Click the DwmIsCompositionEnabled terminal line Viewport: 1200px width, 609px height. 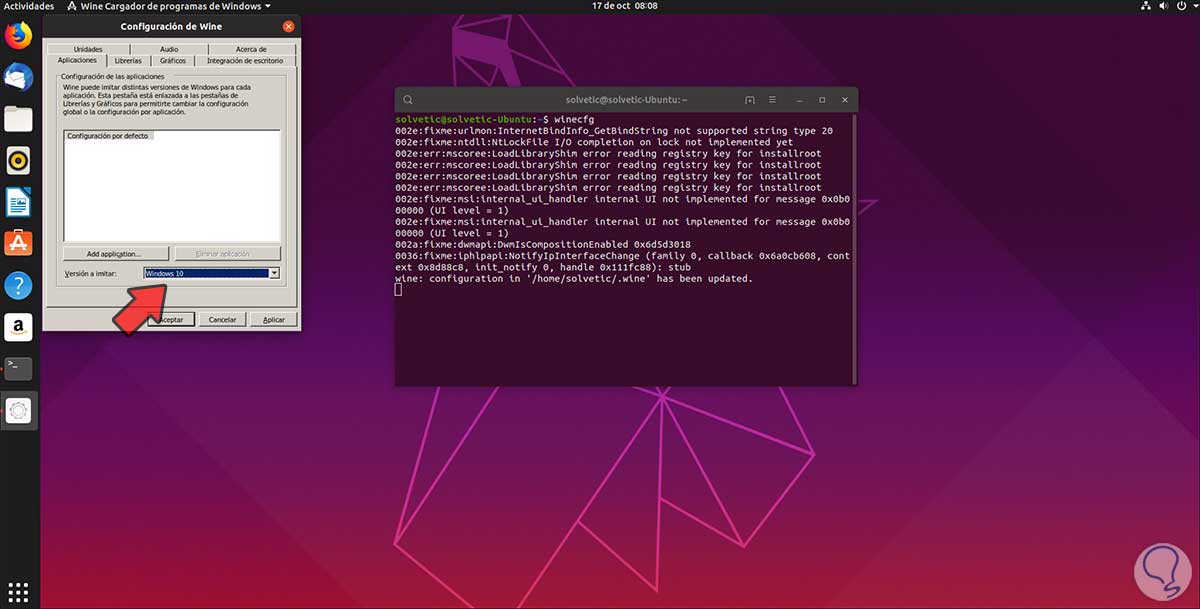(543, 244)
